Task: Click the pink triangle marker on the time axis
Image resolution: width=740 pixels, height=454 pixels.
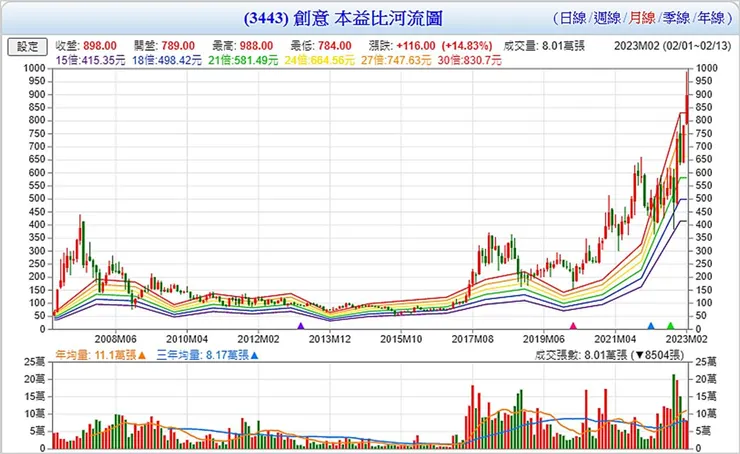Action: (x=573, y=326)
